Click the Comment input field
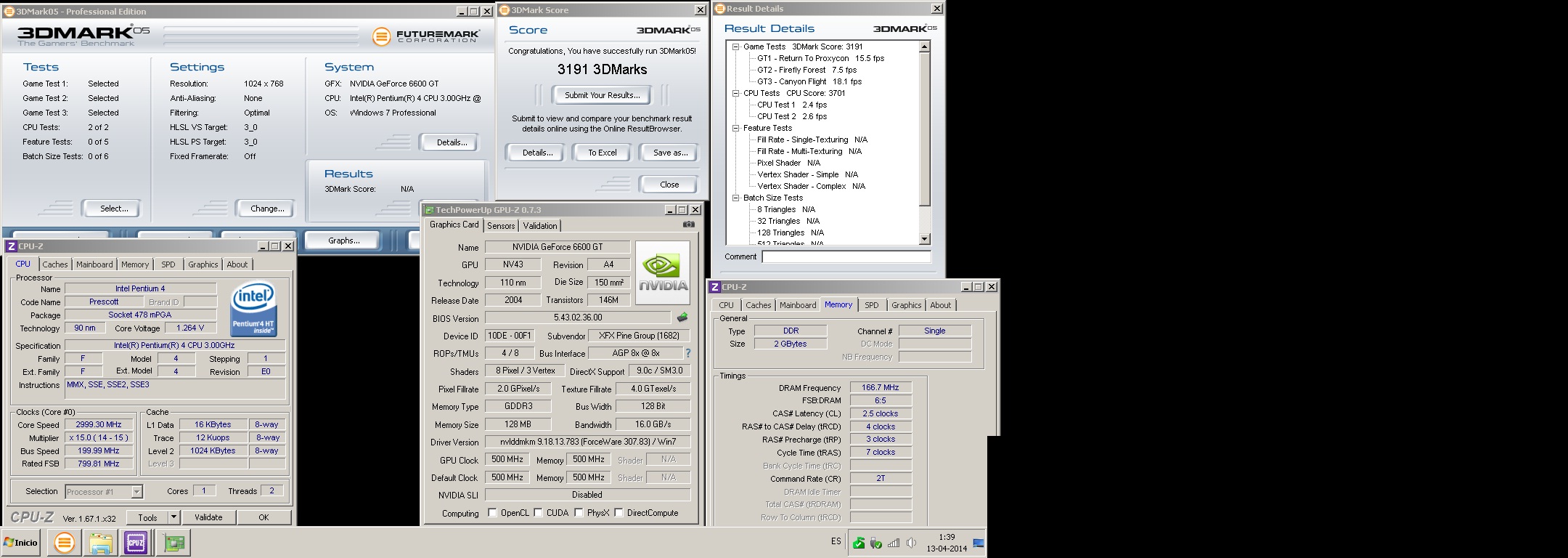 pyautogui.click(x=846, y=256)
